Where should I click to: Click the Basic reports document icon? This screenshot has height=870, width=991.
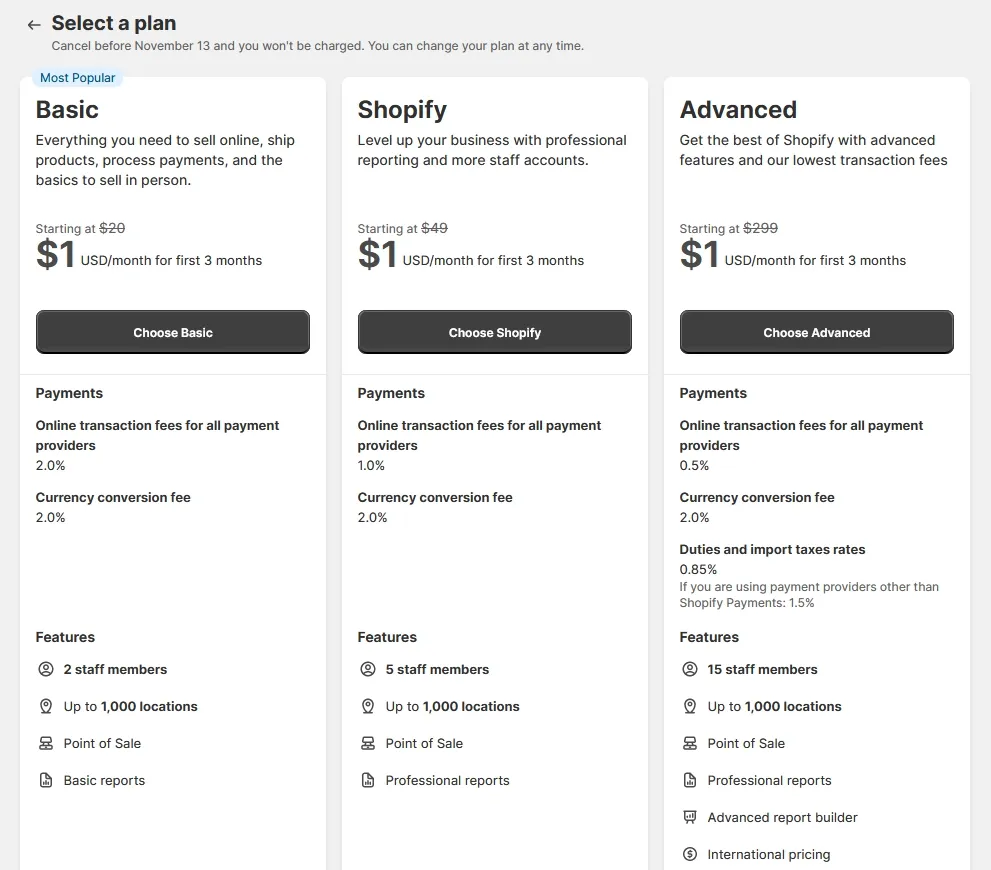pos(46,780)
